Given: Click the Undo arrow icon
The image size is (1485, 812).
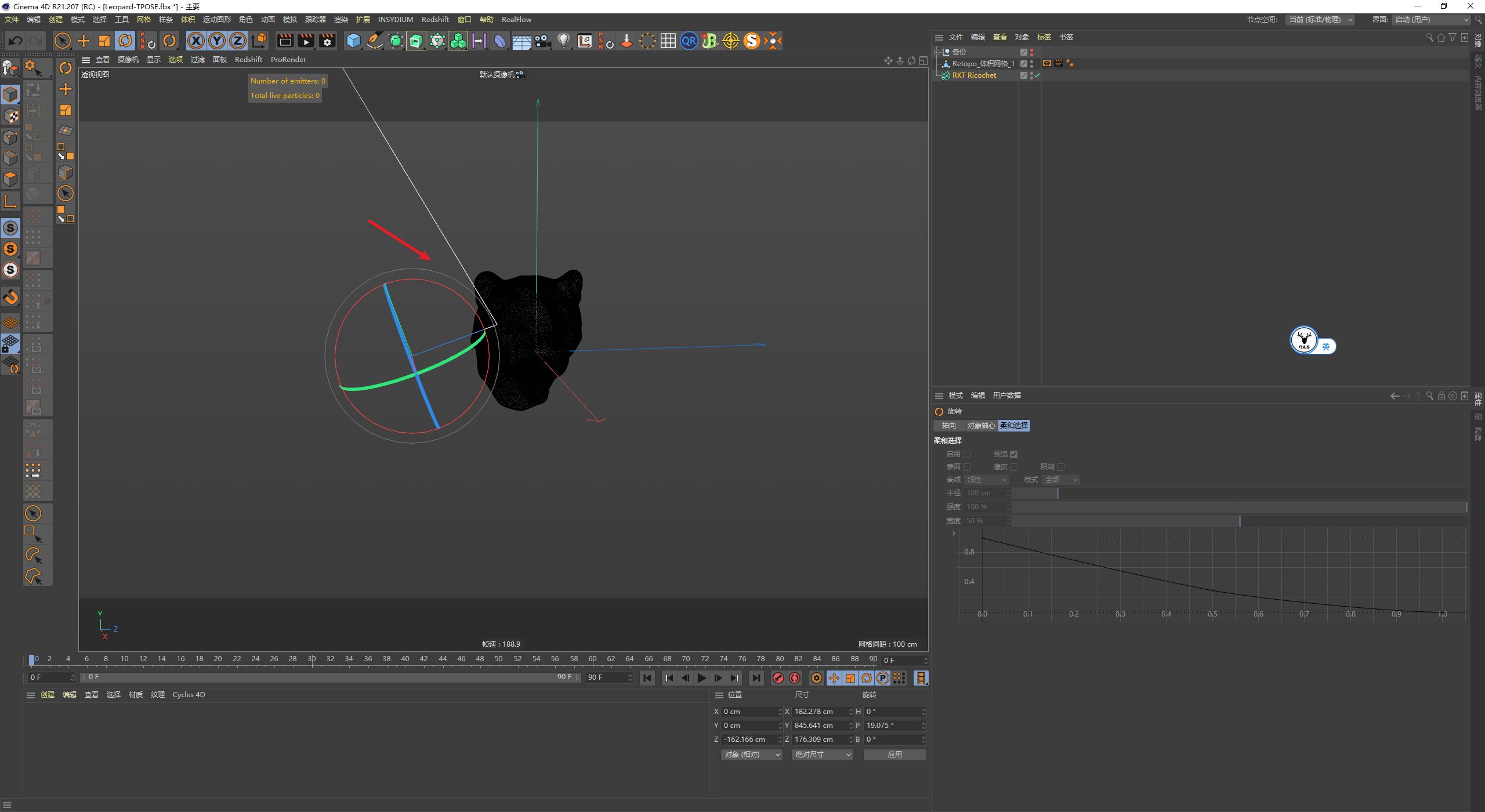Looking at the screenshot, I should [x=16, y=41].
